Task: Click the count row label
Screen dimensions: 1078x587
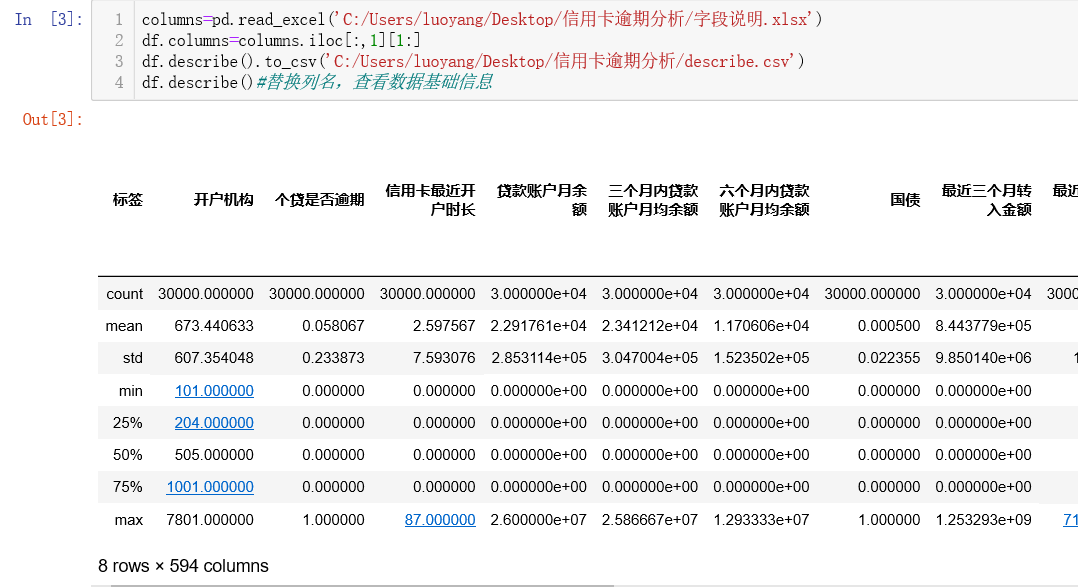Action: (x=124, y=294)
